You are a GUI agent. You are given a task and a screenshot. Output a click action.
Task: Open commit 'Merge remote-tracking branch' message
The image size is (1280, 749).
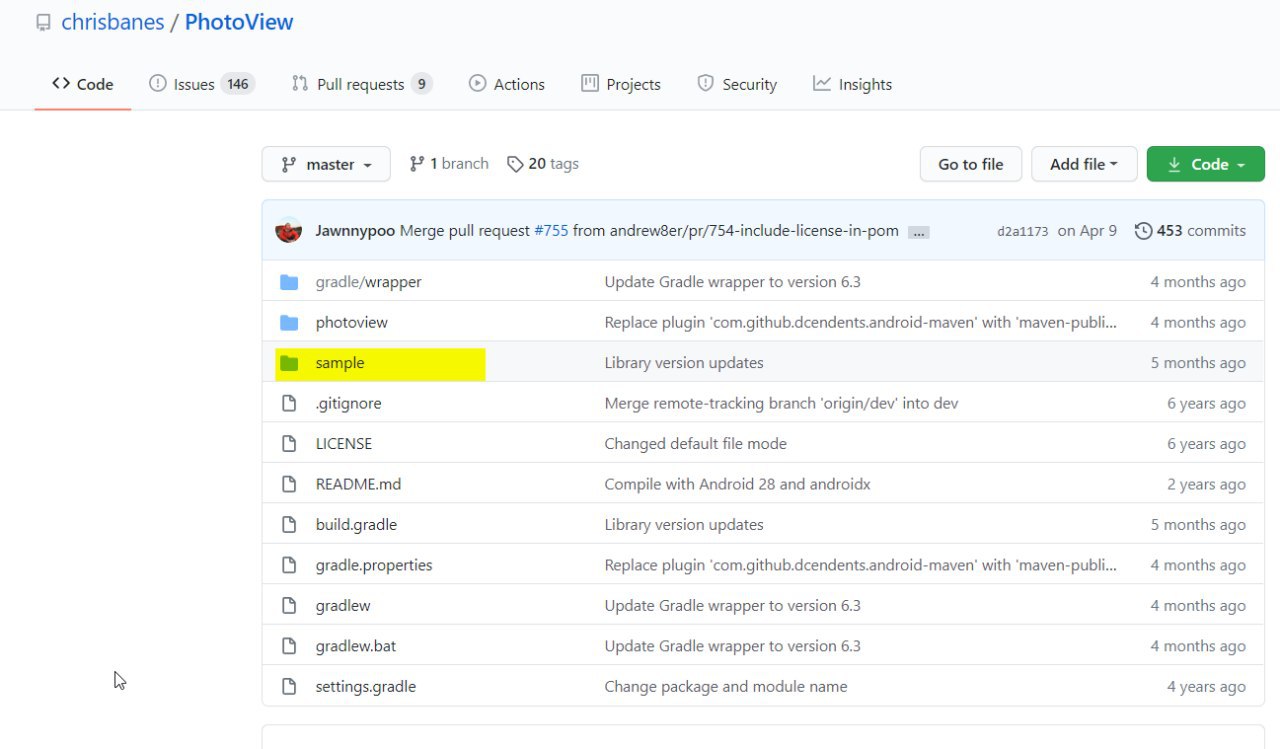pos(781,403)
